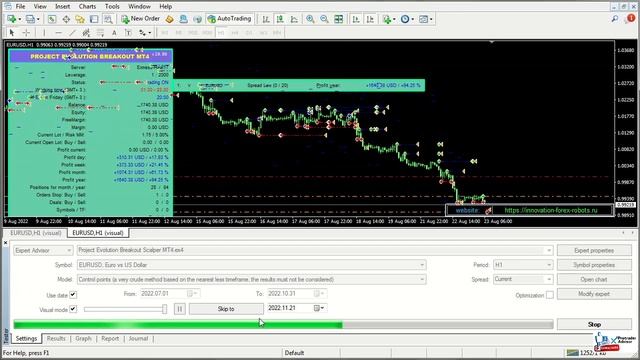This screenshot has width=640, height=360.
Task: Click the Symbol properties button
Action: coord(594,265)
